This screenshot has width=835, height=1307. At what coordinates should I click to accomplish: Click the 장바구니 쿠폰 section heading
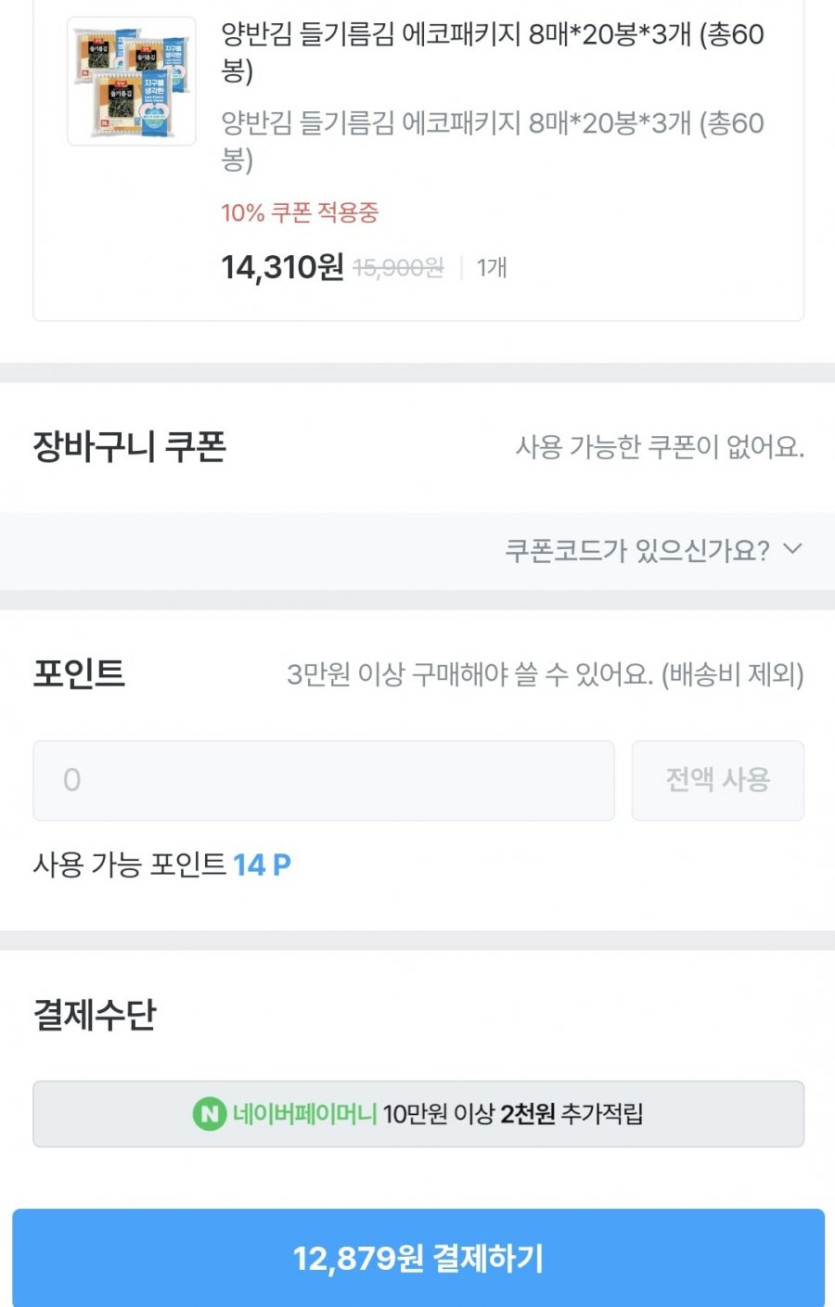[x=130, y=446]
